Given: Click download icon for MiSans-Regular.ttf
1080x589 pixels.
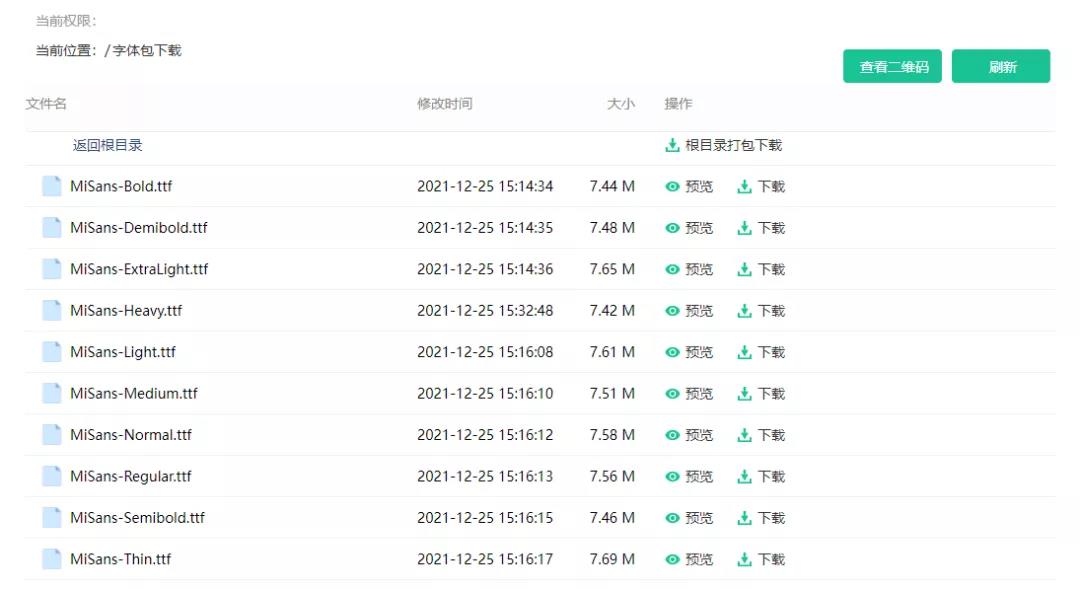Looking at the screenshot, I should (x=744, y=476).
